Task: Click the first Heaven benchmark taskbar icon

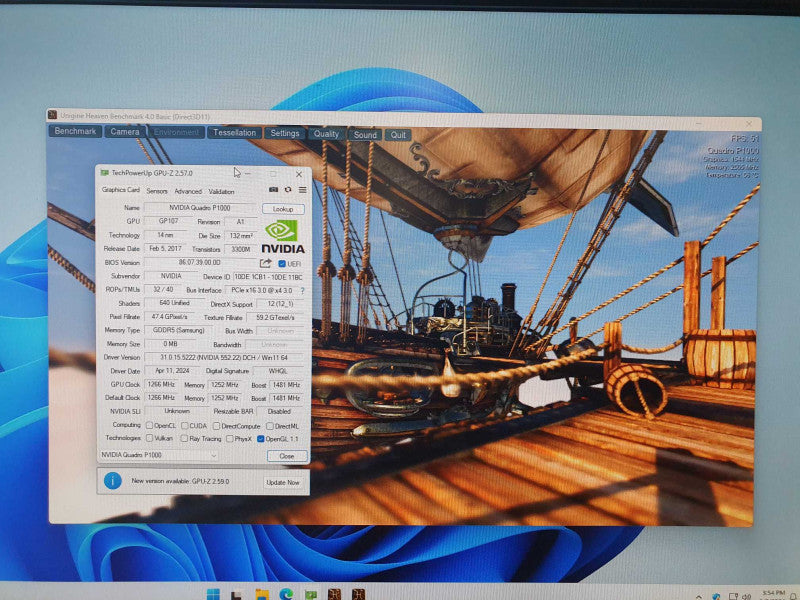Action: tap(334, 594)
